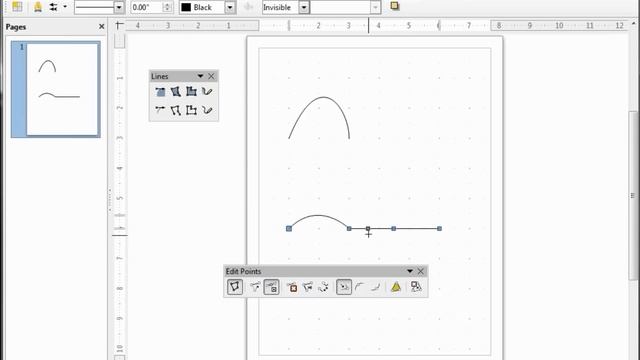640x360 pixels.
Task: Toggle Corner Point in Edit Points toolbar
Action: (x=344, y=287)
